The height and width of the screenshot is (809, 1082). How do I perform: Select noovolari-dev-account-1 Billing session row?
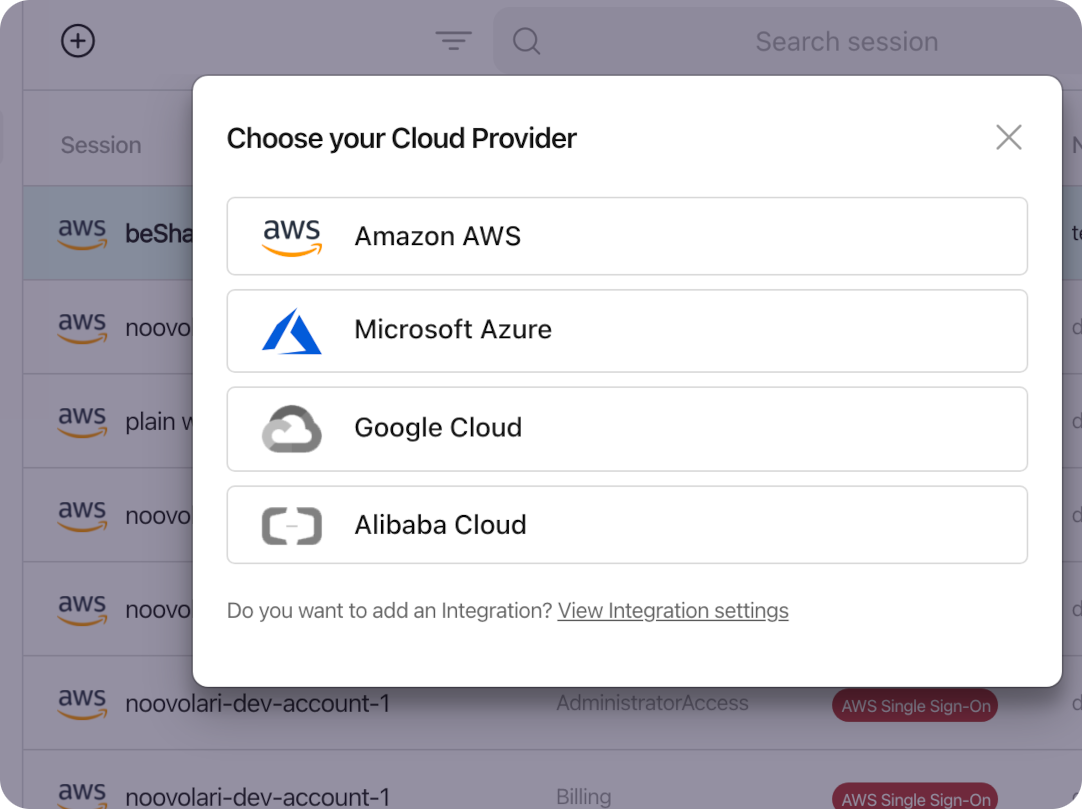pos(552,780)
